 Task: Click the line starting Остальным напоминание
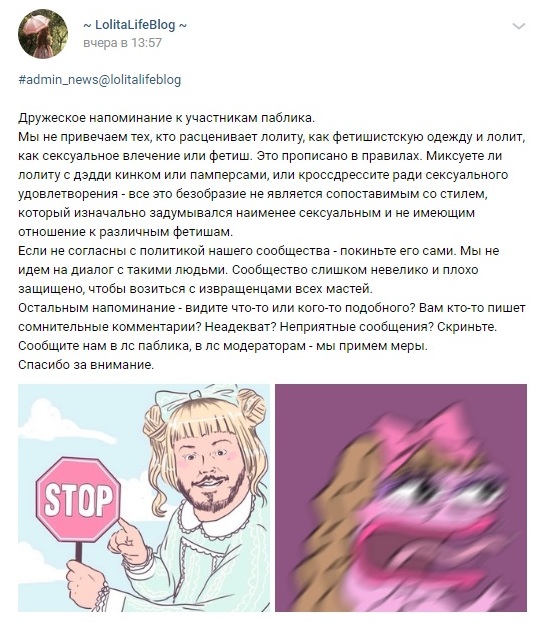pos(272,308)
